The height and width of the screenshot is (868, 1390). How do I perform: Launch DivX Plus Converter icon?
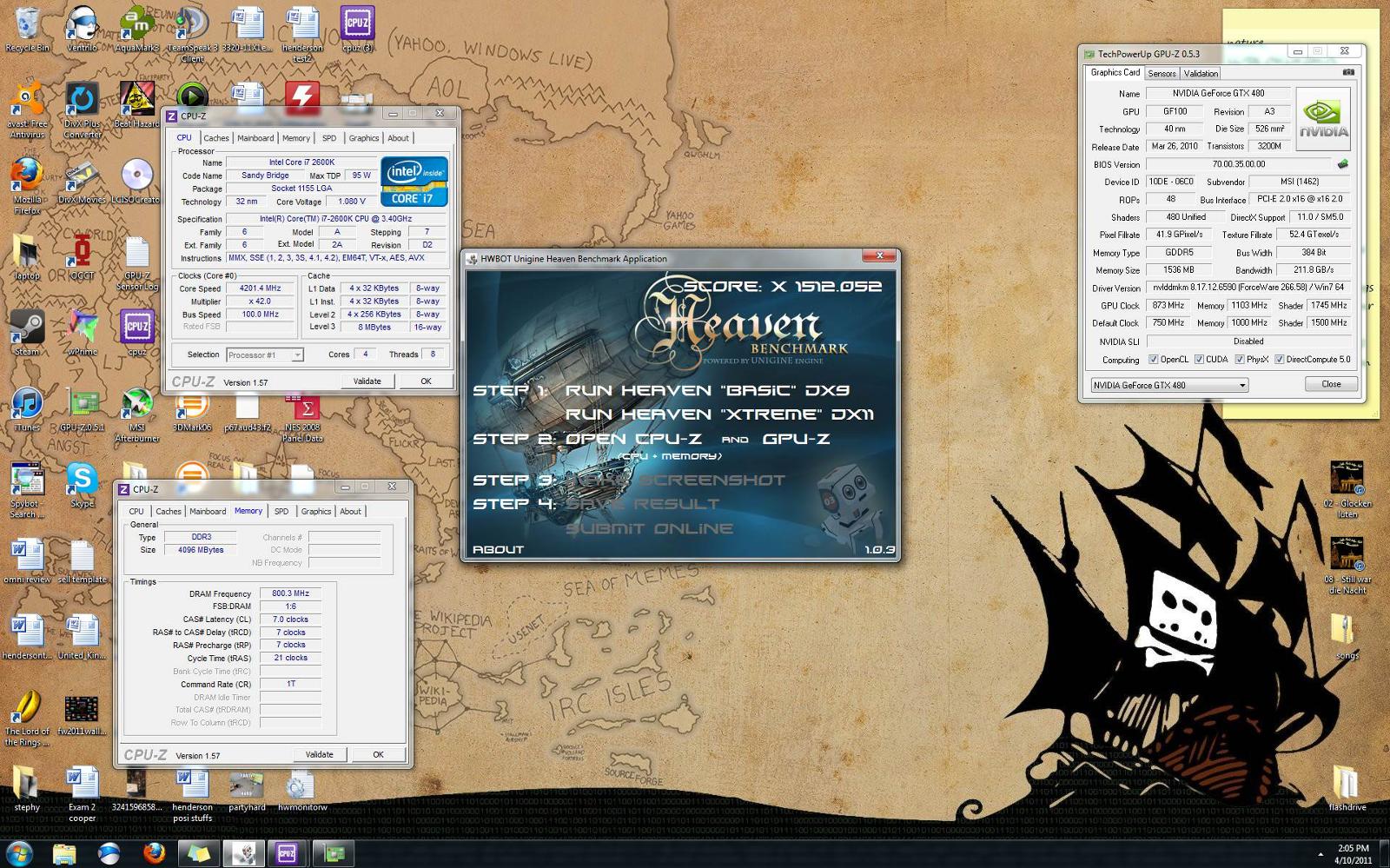coord(82,110)
